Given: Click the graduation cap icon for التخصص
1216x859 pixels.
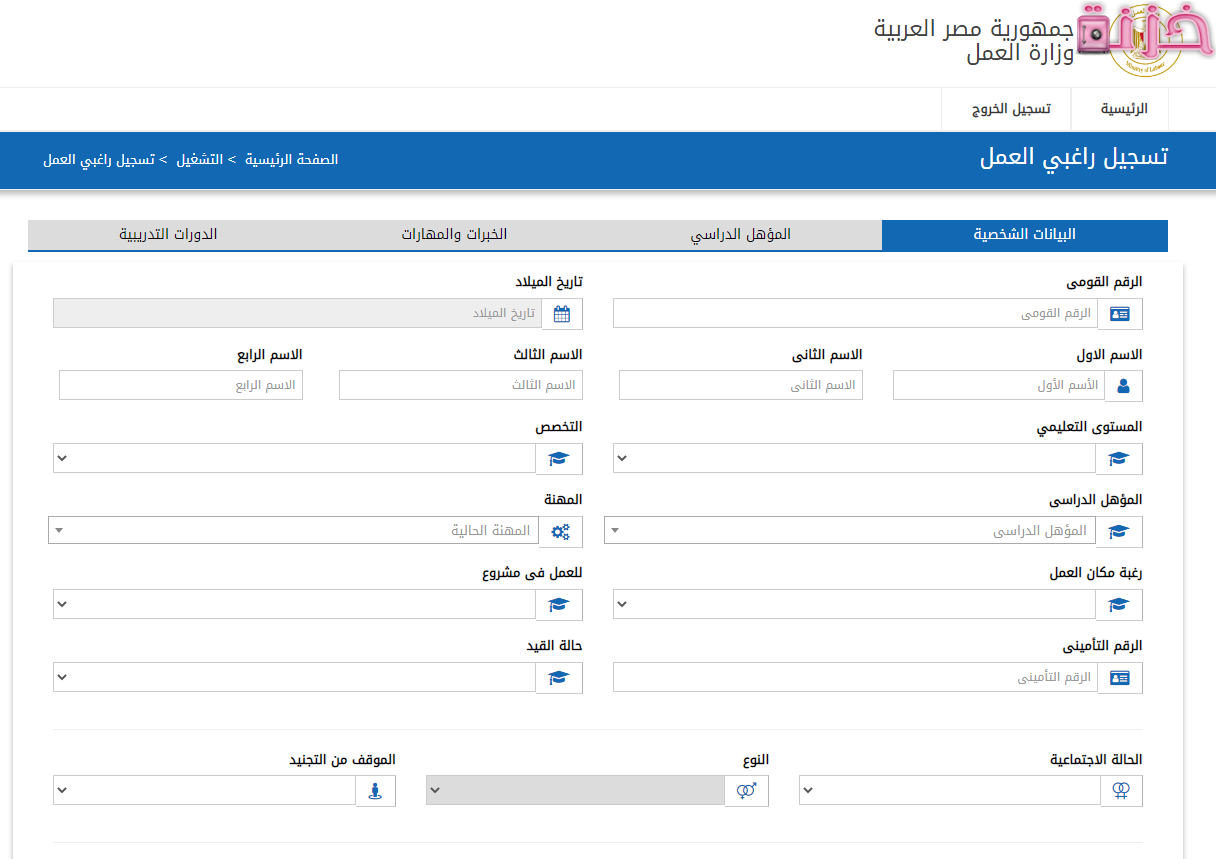Looking at the screenshot, I should [x=559, y=458].
